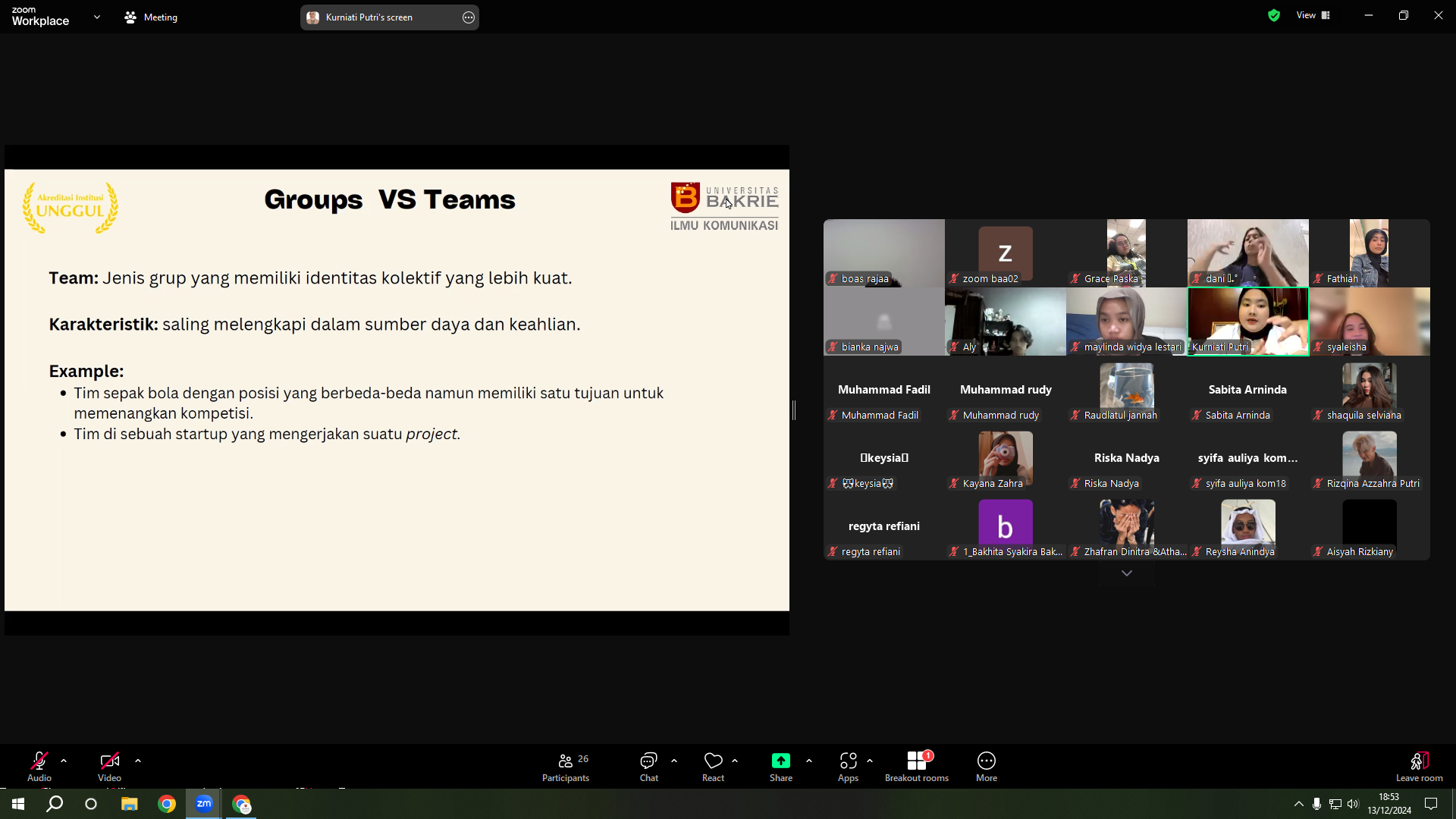Select syaleisha's video tile
Screen dimensions: 1456x819
click(1370, 322)
